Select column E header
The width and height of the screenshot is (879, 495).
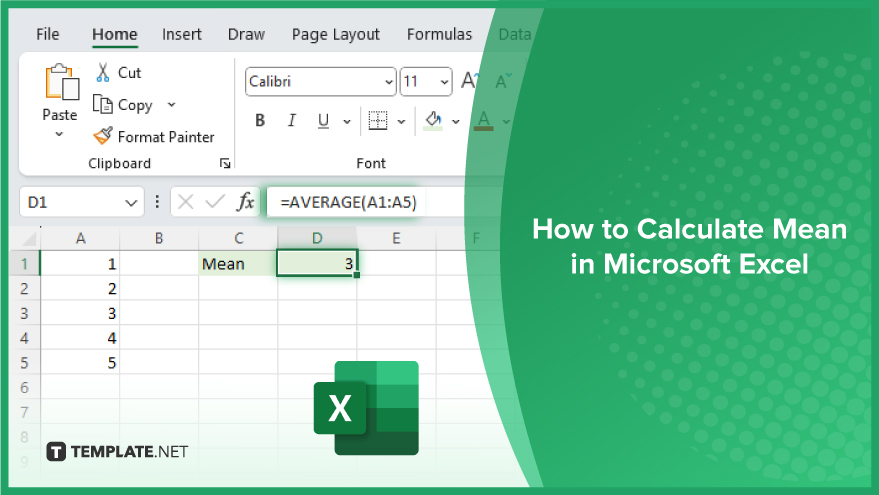(x=396, y=238)
